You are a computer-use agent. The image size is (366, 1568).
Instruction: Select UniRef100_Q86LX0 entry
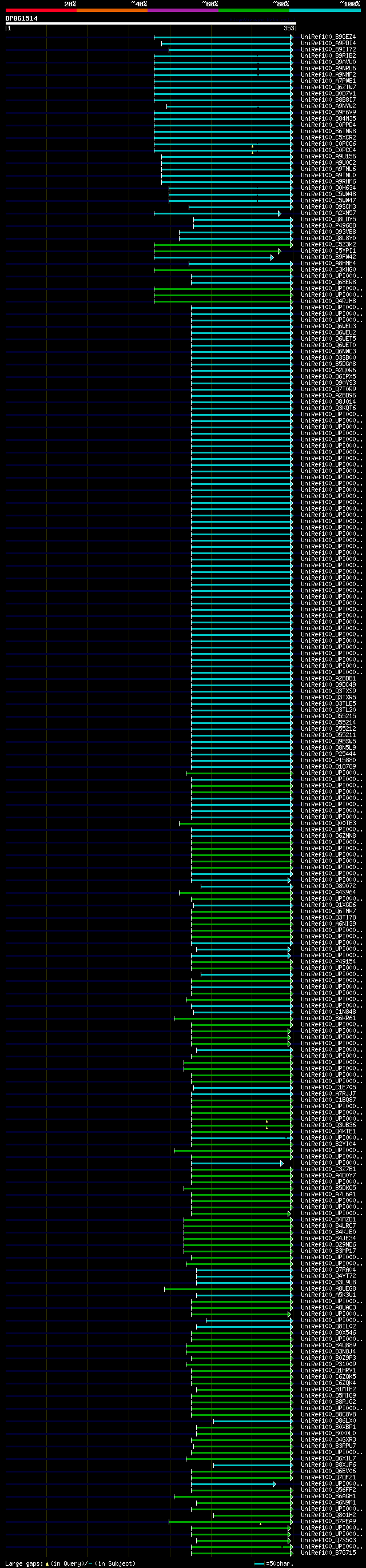[x=328, y=1420]
